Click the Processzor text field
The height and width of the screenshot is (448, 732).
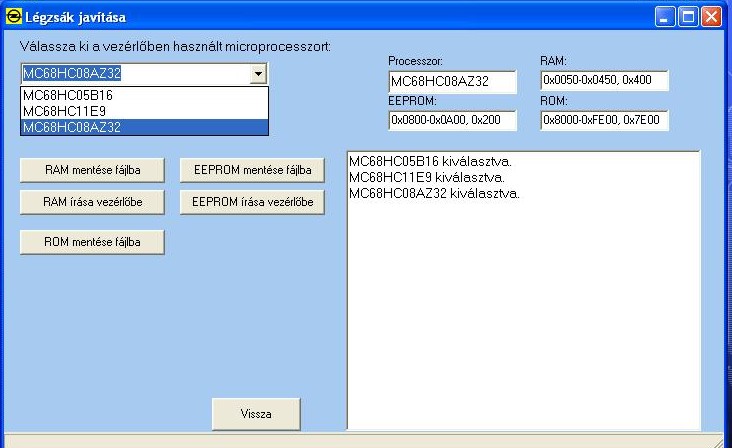pyautogui.click(x=452, y=82)
